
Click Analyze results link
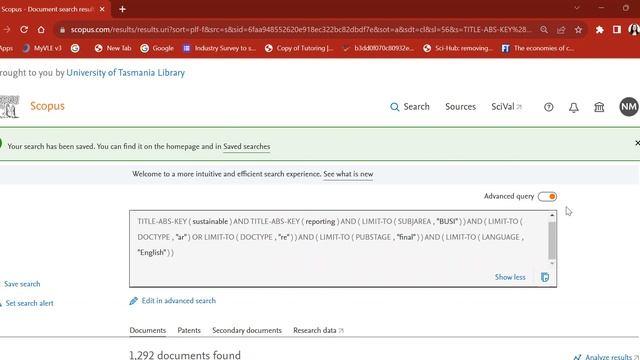607,357
